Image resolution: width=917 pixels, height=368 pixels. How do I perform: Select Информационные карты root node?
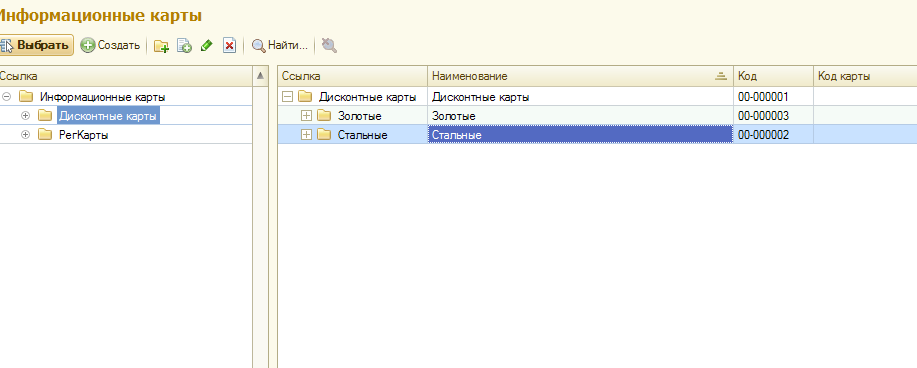coord(102,97)
